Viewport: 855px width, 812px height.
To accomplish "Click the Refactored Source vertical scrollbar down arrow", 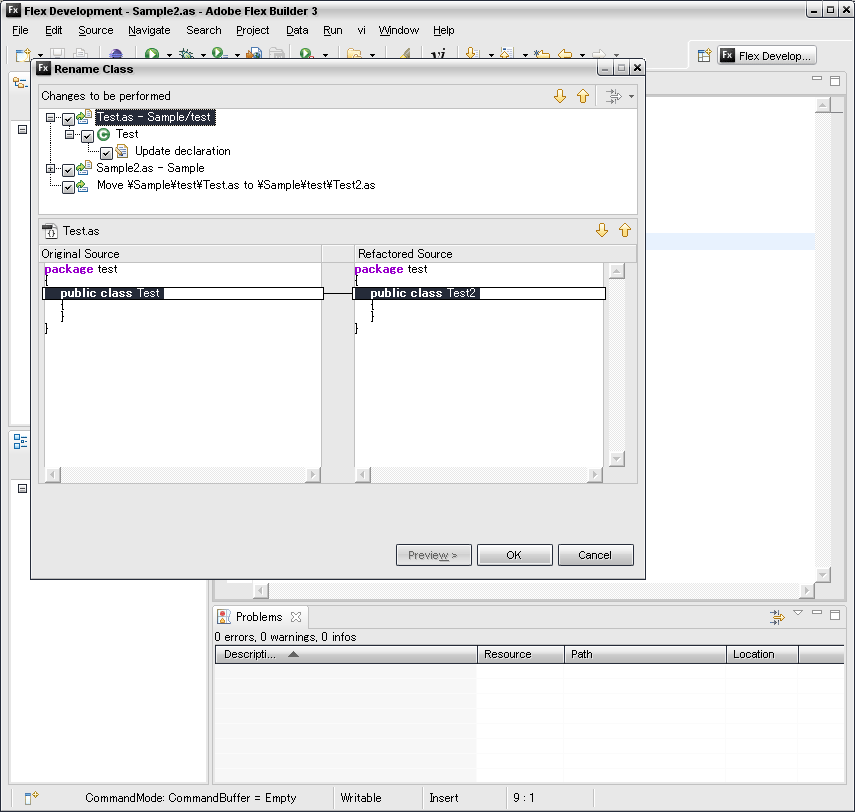I will coord(616,459).
